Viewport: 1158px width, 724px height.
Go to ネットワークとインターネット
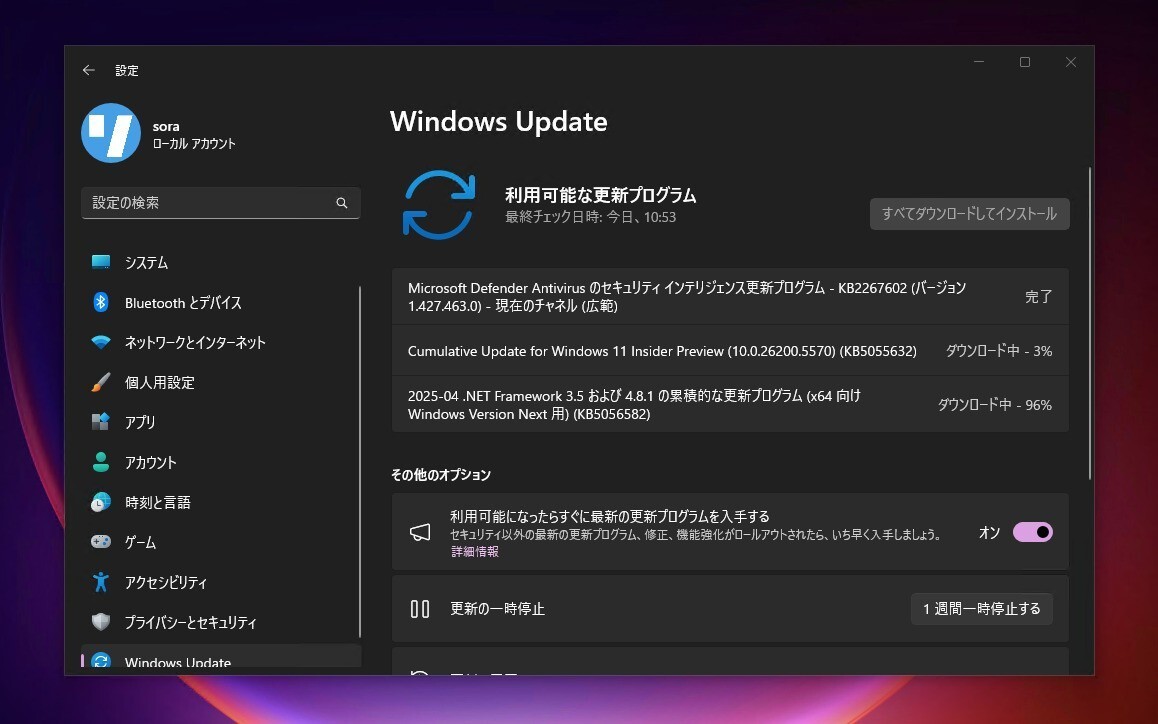tap(220, 342)
